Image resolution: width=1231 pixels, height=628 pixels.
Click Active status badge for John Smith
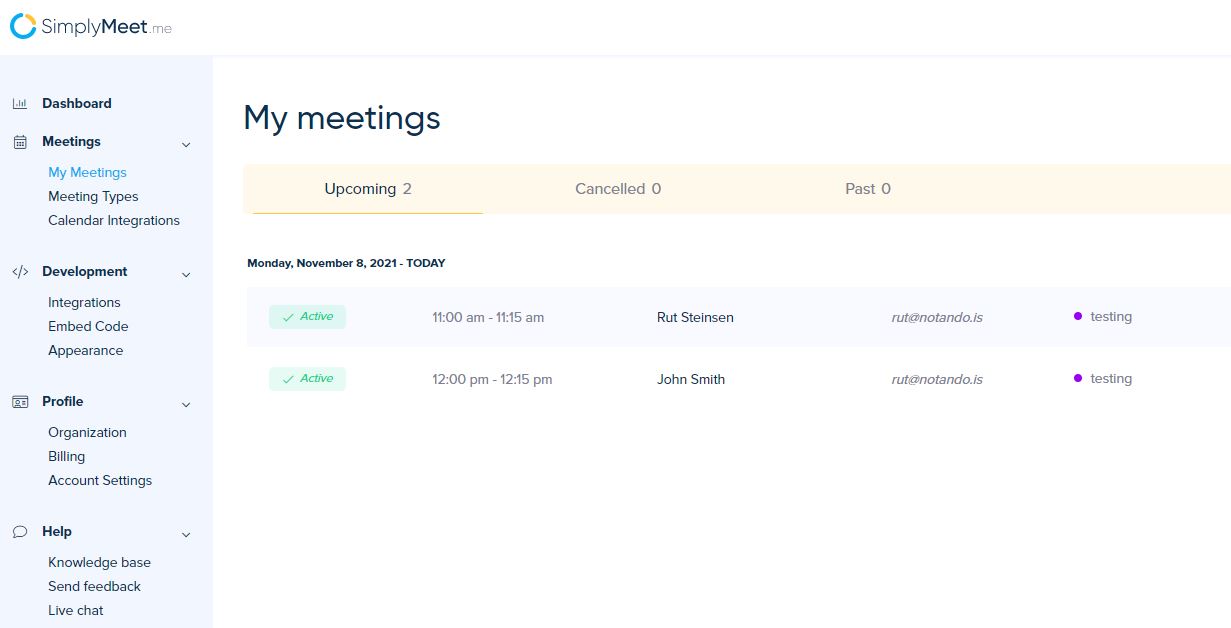pyautogui.click(x=307, y=379)
